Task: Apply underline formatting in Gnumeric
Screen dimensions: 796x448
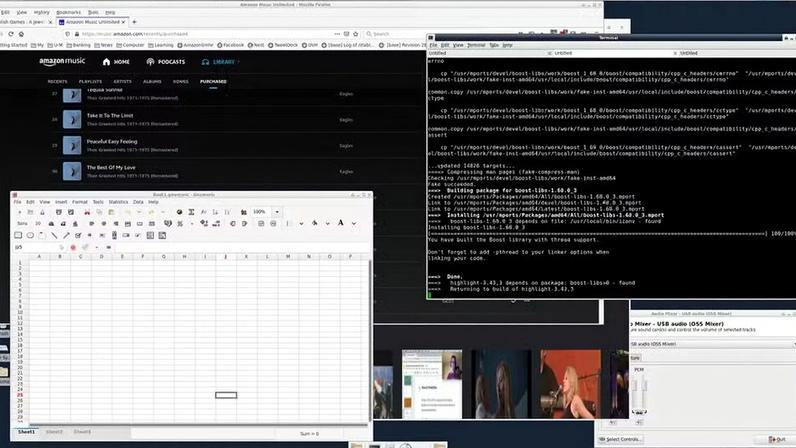Action: tap(75, 223)
